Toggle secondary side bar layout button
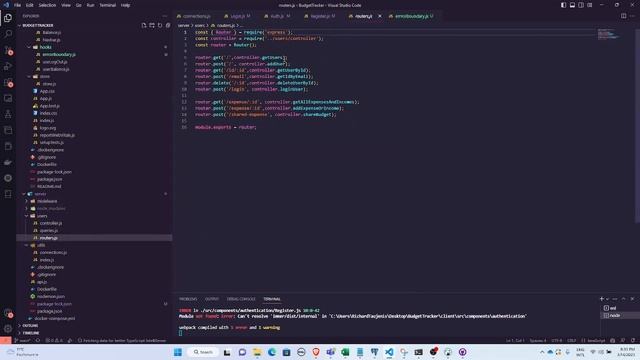Image resolution: width=640 pixels, height=360 pixels. pos(581,5)
